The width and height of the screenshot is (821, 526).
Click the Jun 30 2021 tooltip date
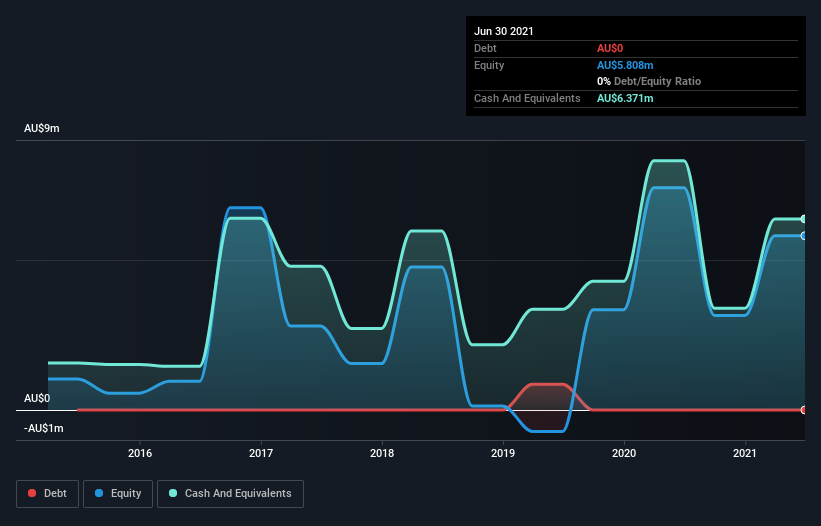(x=504, y=31)
